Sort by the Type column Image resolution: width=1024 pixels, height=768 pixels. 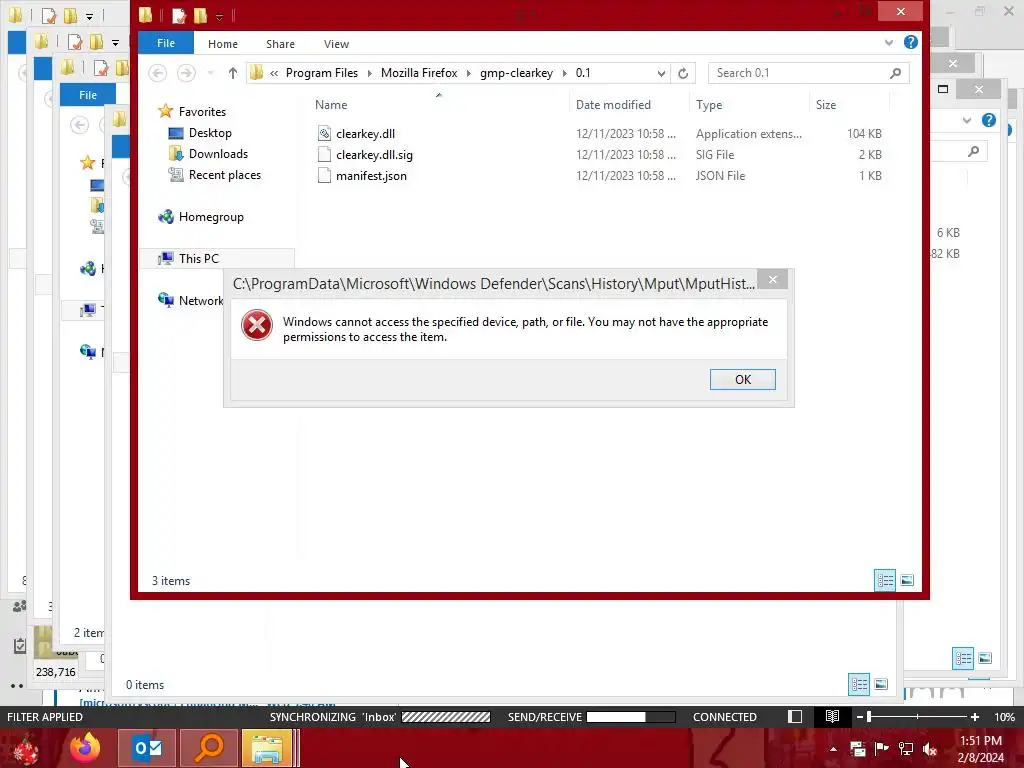click(709, 104)
